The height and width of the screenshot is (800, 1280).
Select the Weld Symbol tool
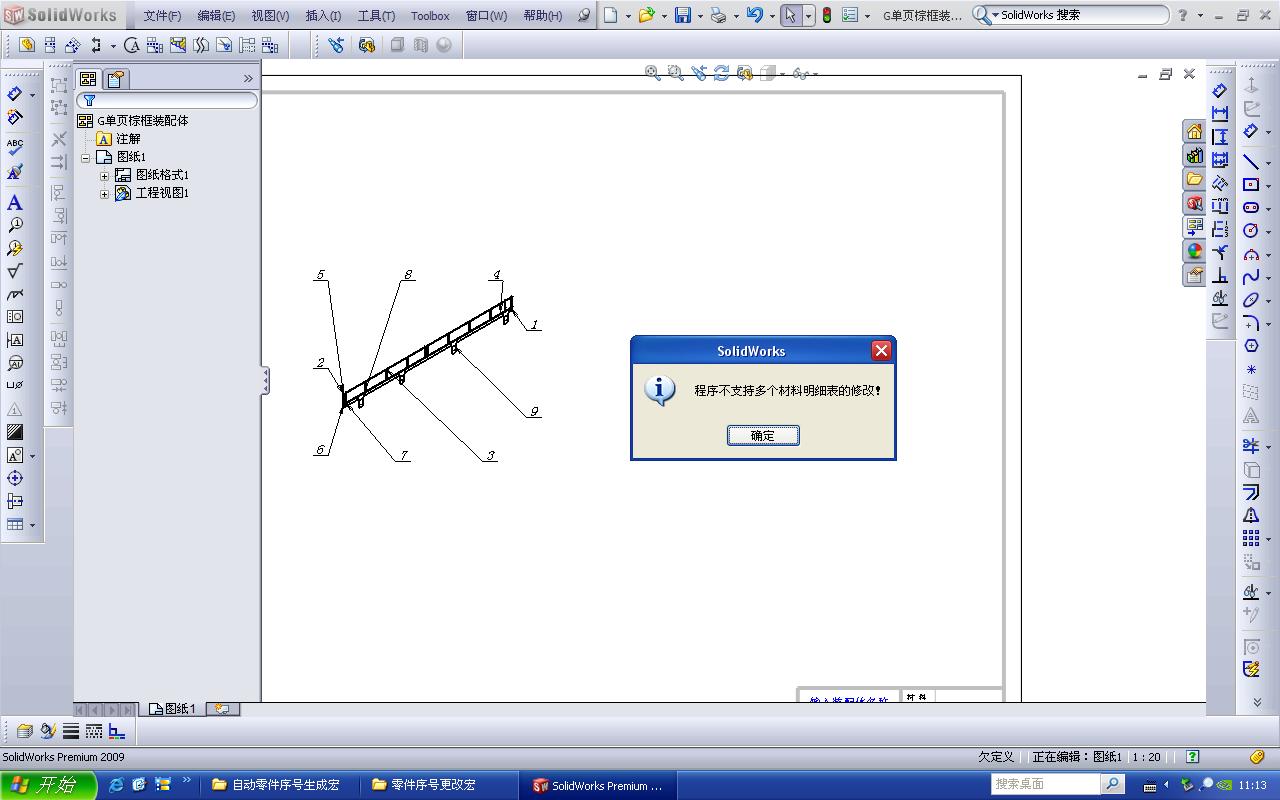(x=15, y=294)
